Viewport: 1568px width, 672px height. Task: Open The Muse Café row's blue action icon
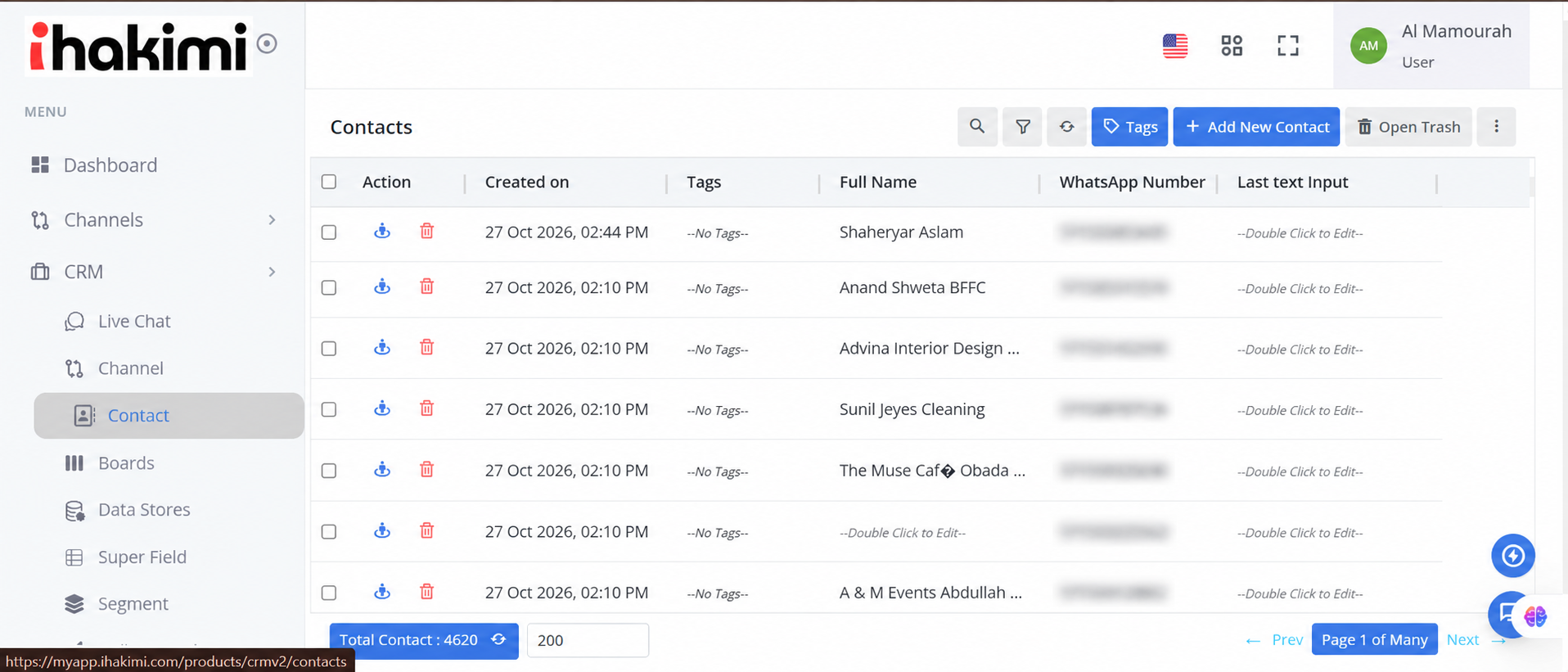click(382, 470)
